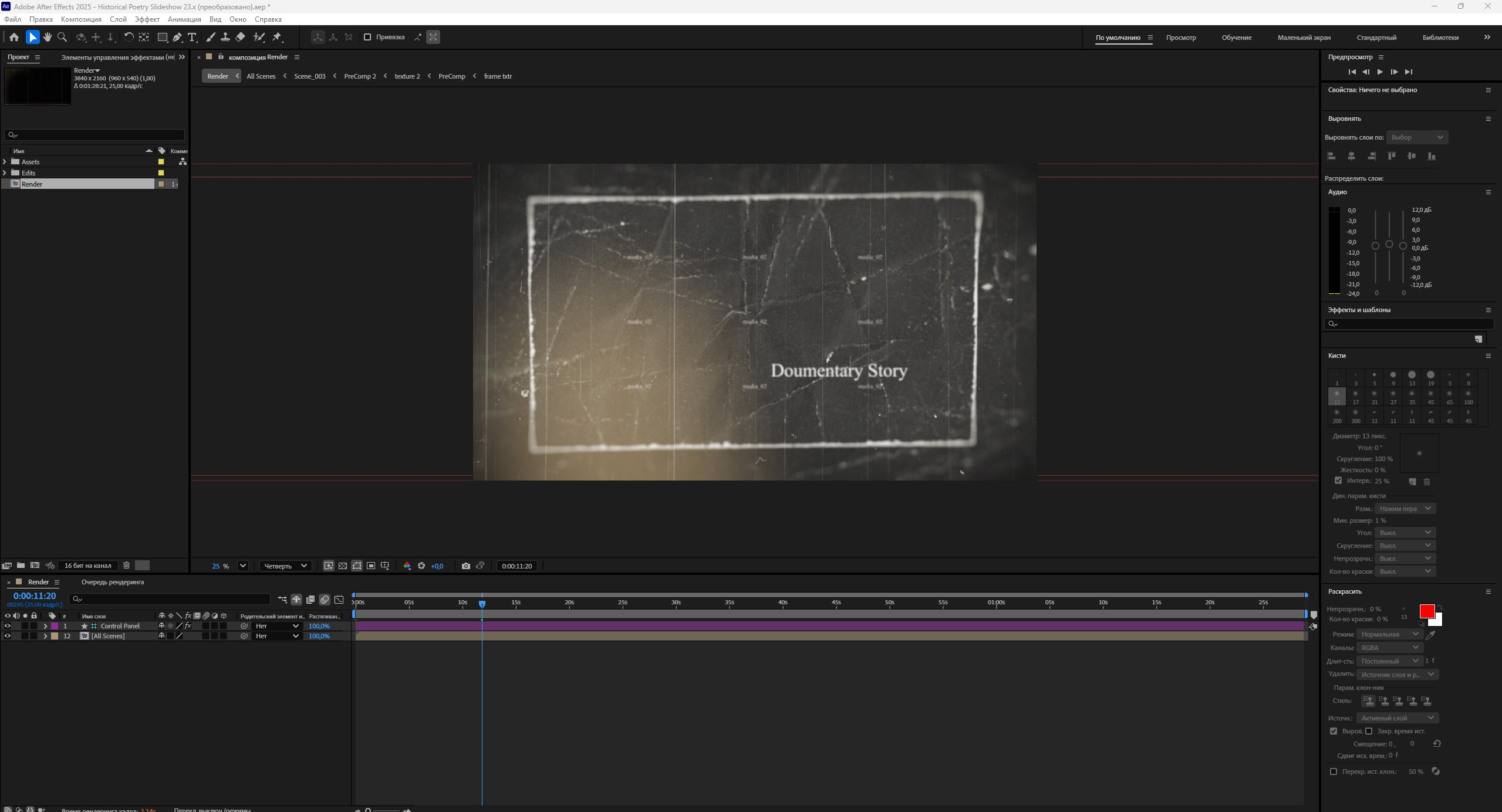Select the Rectangle shape tool
This screenshot has height=812, width=1502.
[x=163, y=37]
